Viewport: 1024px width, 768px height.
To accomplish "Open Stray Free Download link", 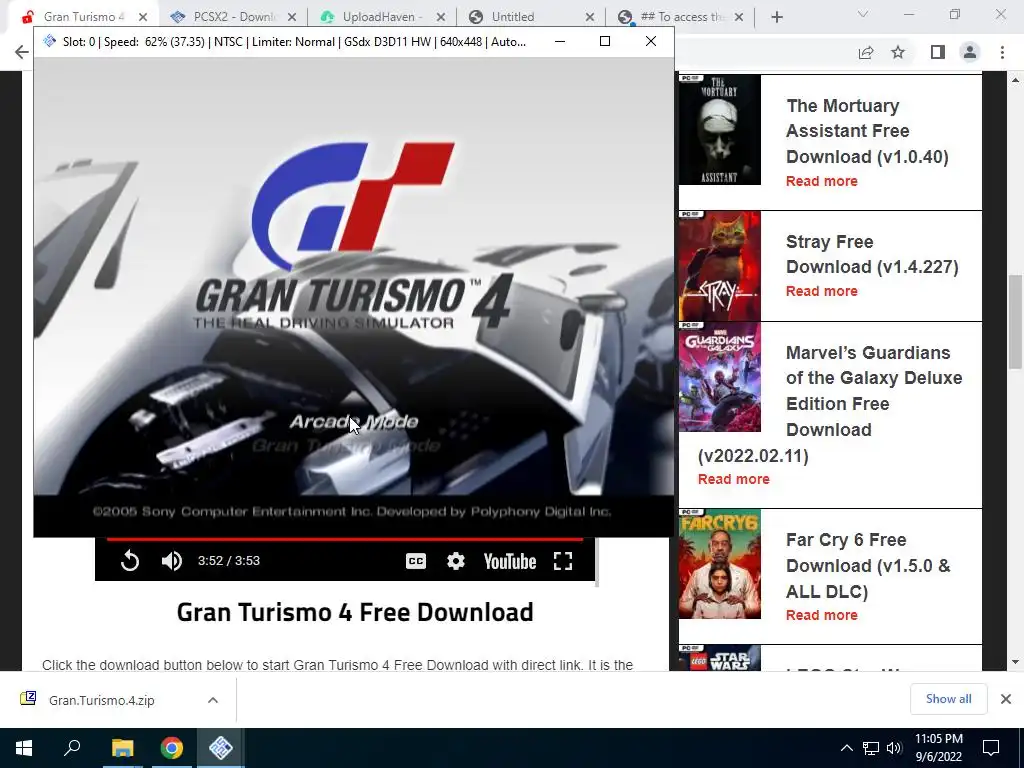I will [872, 254].
